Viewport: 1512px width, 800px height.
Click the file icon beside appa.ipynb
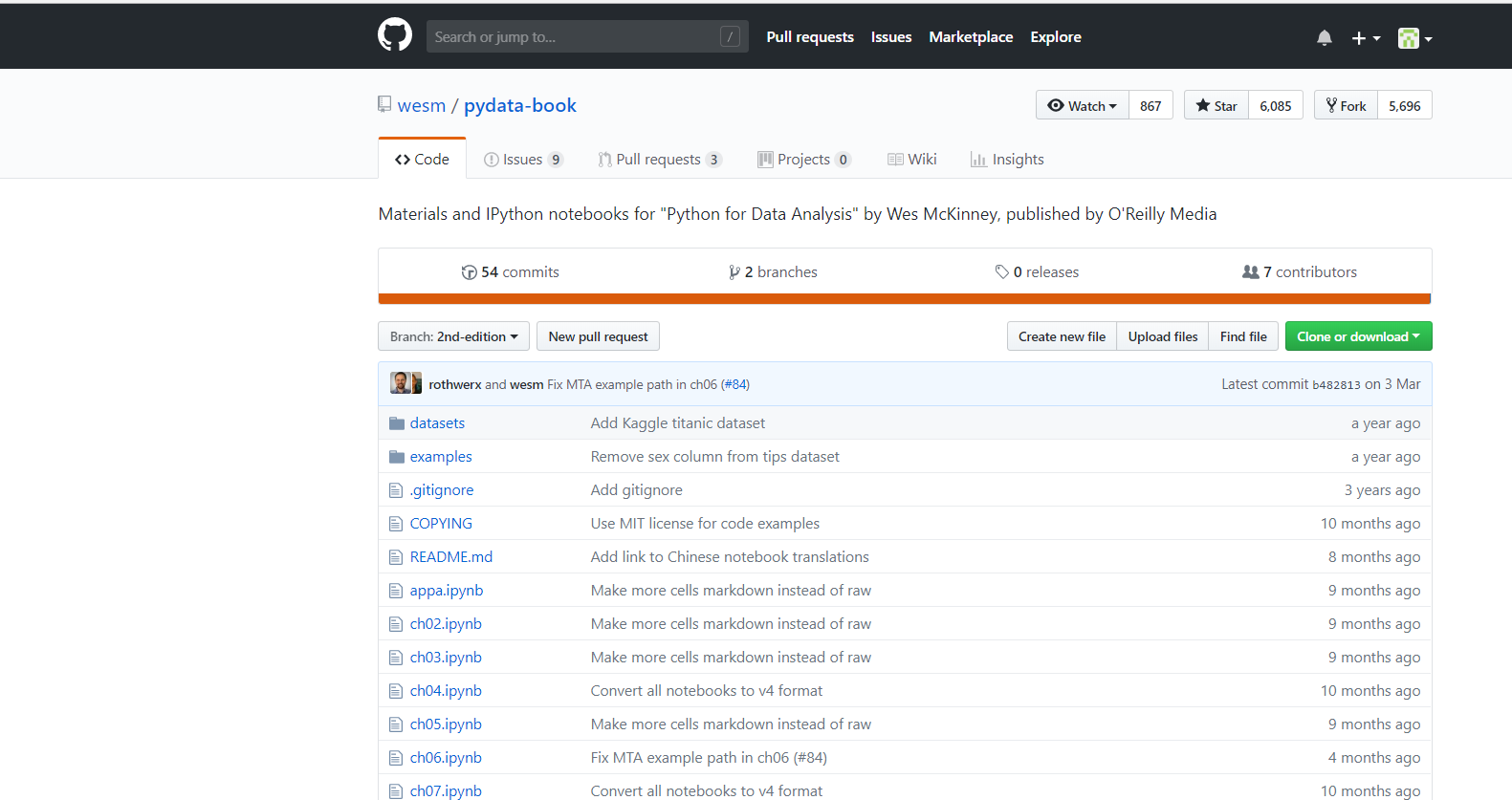coord(396,591)
